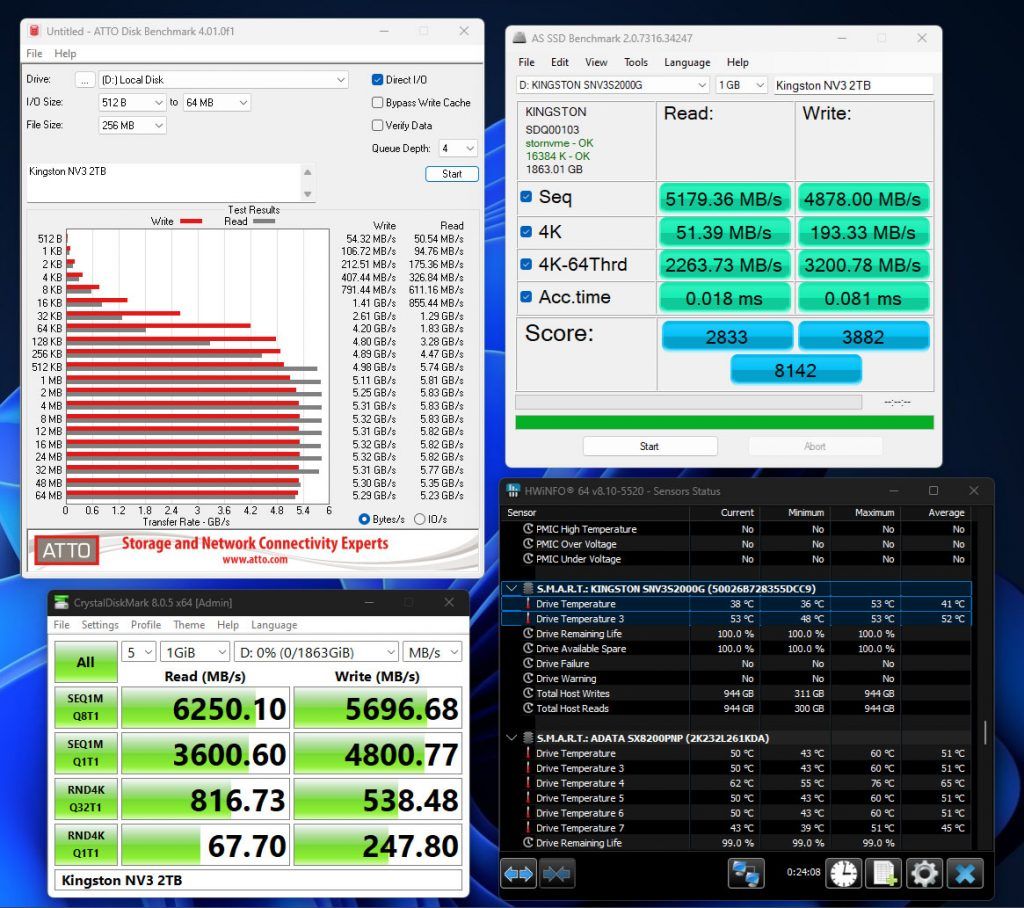Viewport: 1024px width, 908px height.
Task: Click the AS SSD Kingston NV3 2TB name field
Action: coord(853,85)
